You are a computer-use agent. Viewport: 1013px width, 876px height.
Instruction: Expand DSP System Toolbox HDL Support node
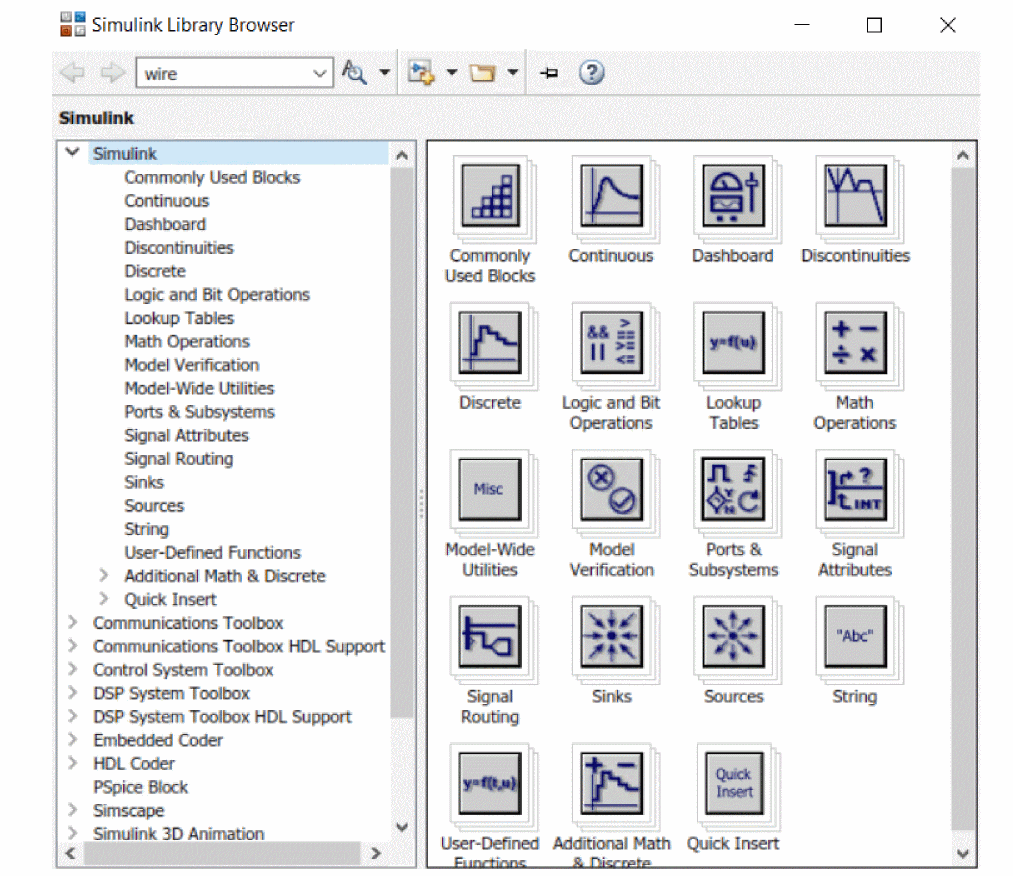73,716
